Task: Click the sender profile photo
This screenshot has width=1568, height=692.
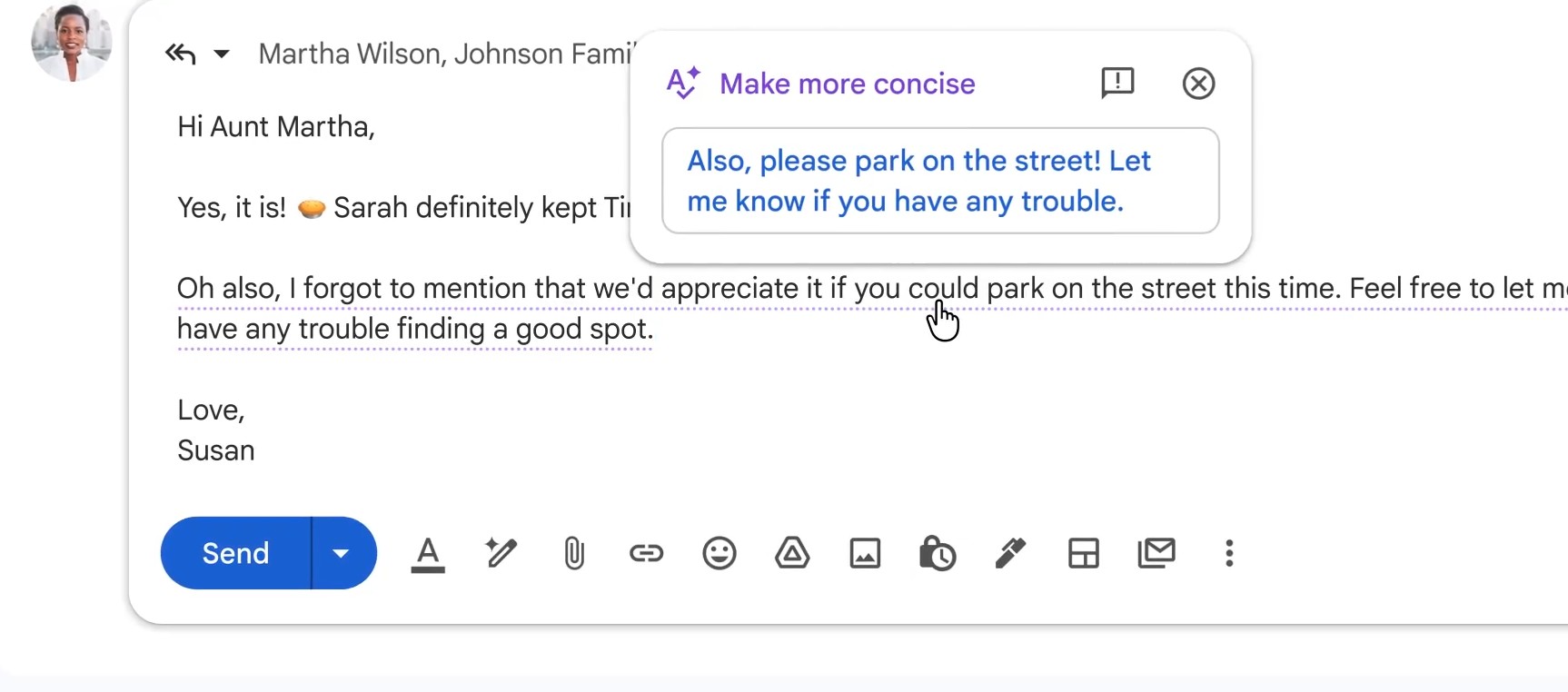Action: pos(71,41)
